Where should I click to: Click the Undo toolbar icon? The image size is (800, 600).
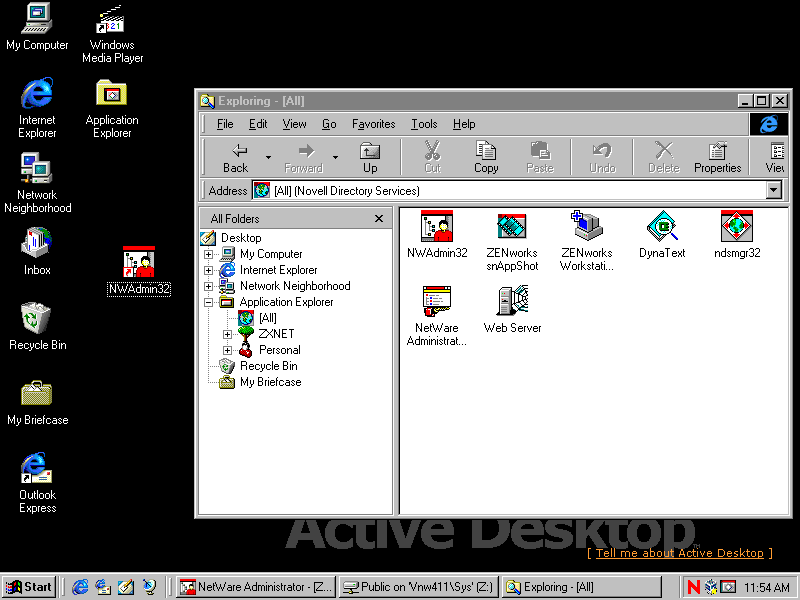(602, 158)
